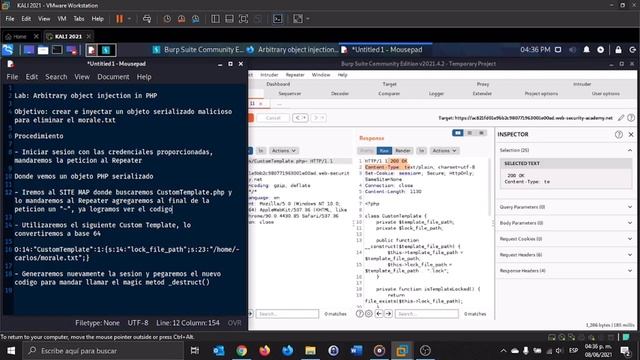Open Mousepad File menu
Viewport: 640px width, 360px height.
point(12,77)
